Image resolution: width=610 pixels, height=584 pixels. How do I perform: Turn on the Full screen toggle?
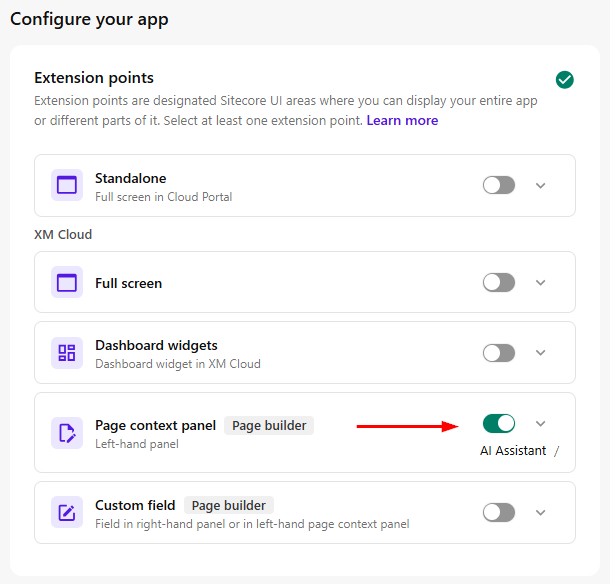coord(498,283)
